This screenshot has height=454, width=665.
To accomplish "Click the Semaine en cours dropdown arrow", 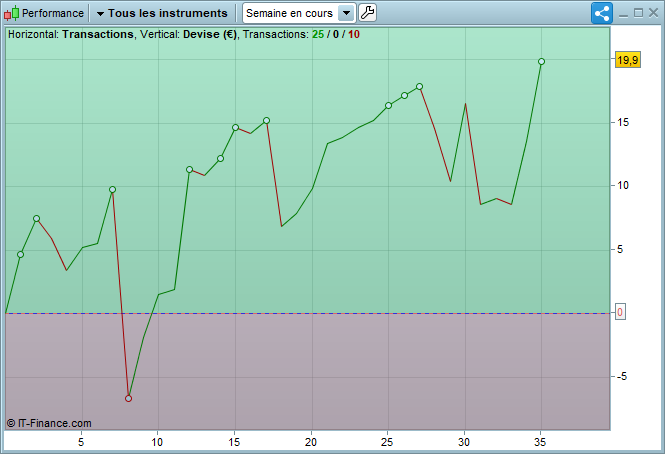I will point(346,13).
